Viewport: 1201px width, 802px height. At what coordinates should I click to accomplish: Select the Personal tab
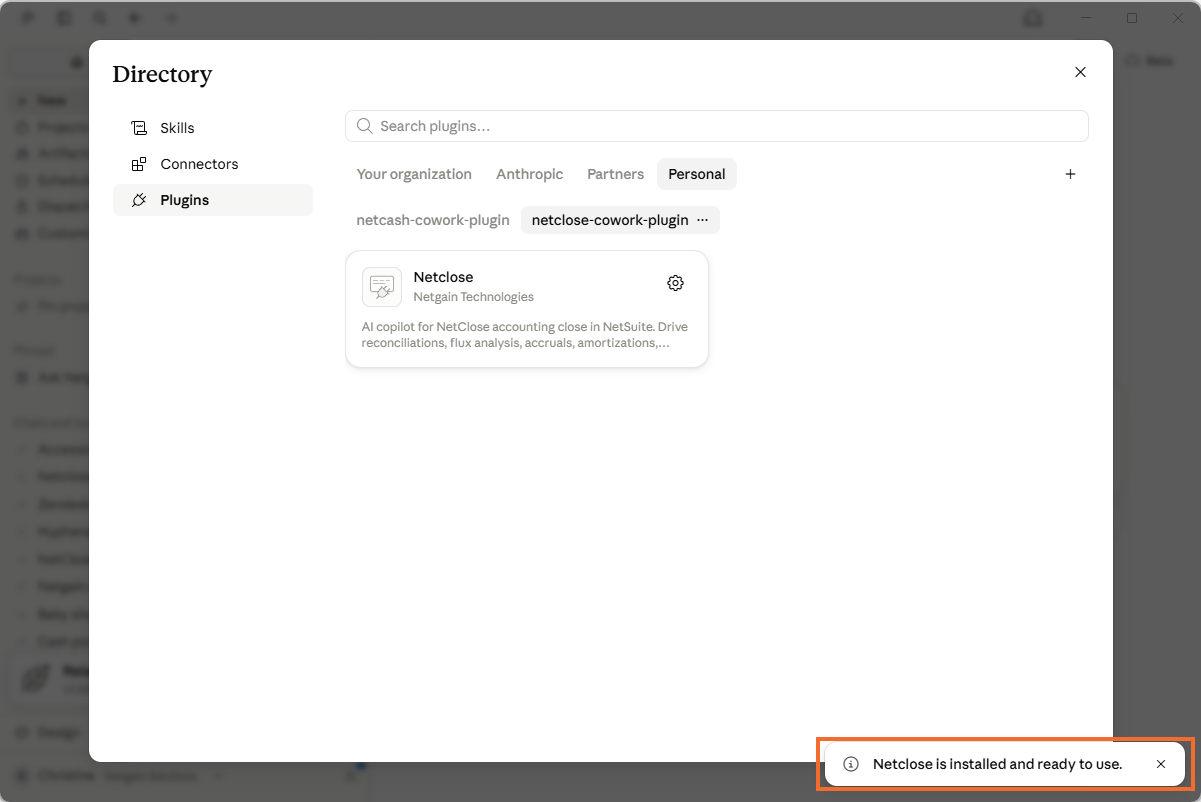[697, 174]
